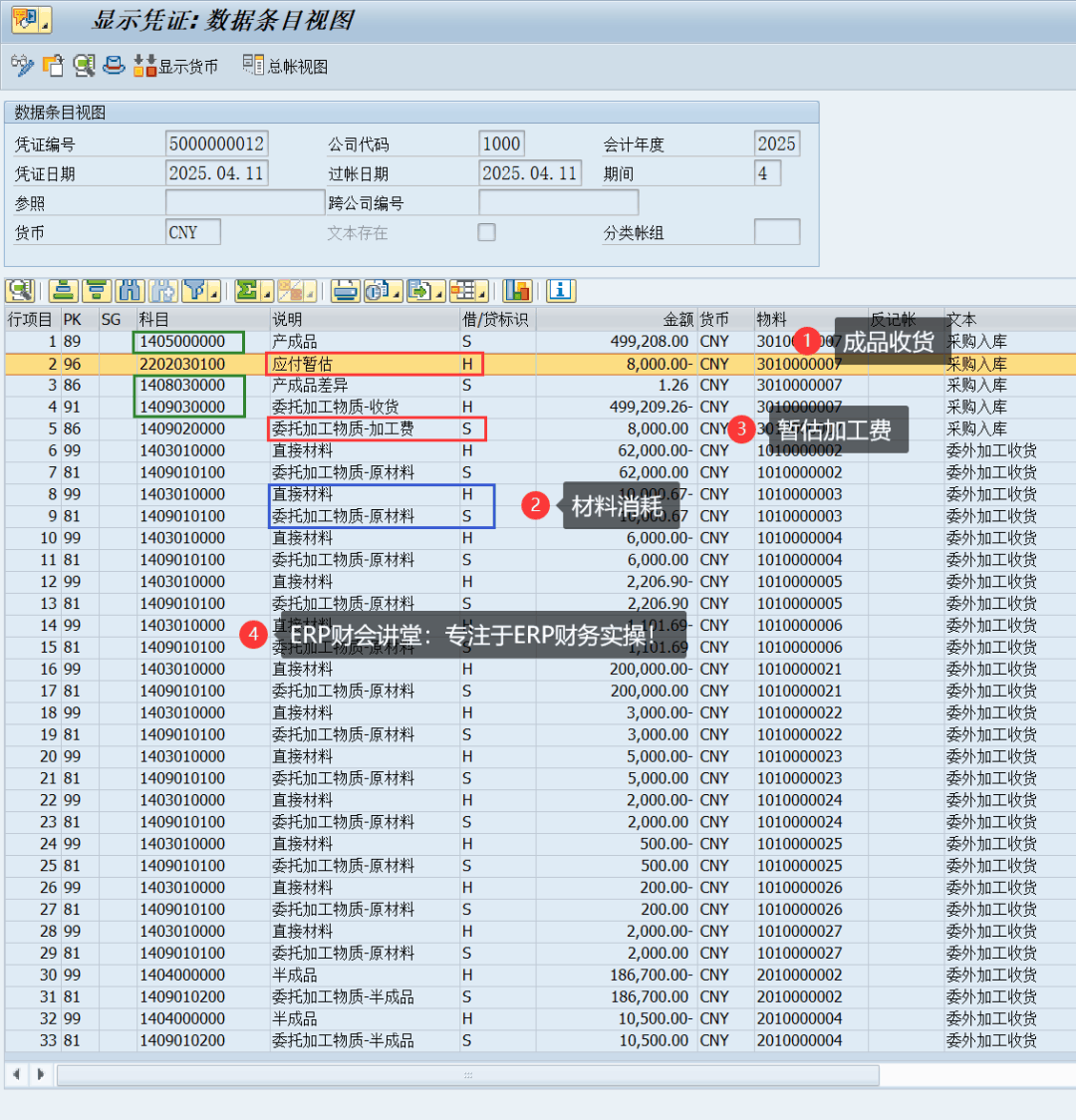Image resolution: width=1076 pixels, height=1120 pixels.
Task: Toggle the 文本存在 checkbox
Action: (486, 232)
